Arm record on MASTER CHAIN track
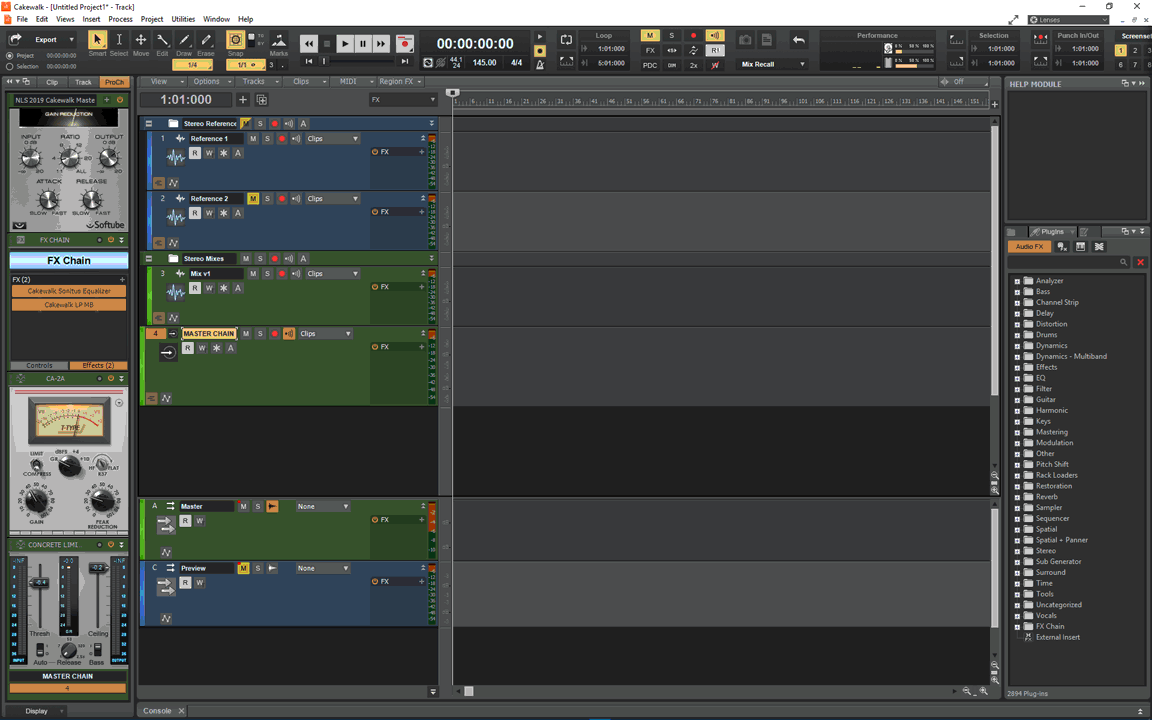 point(274,334)
